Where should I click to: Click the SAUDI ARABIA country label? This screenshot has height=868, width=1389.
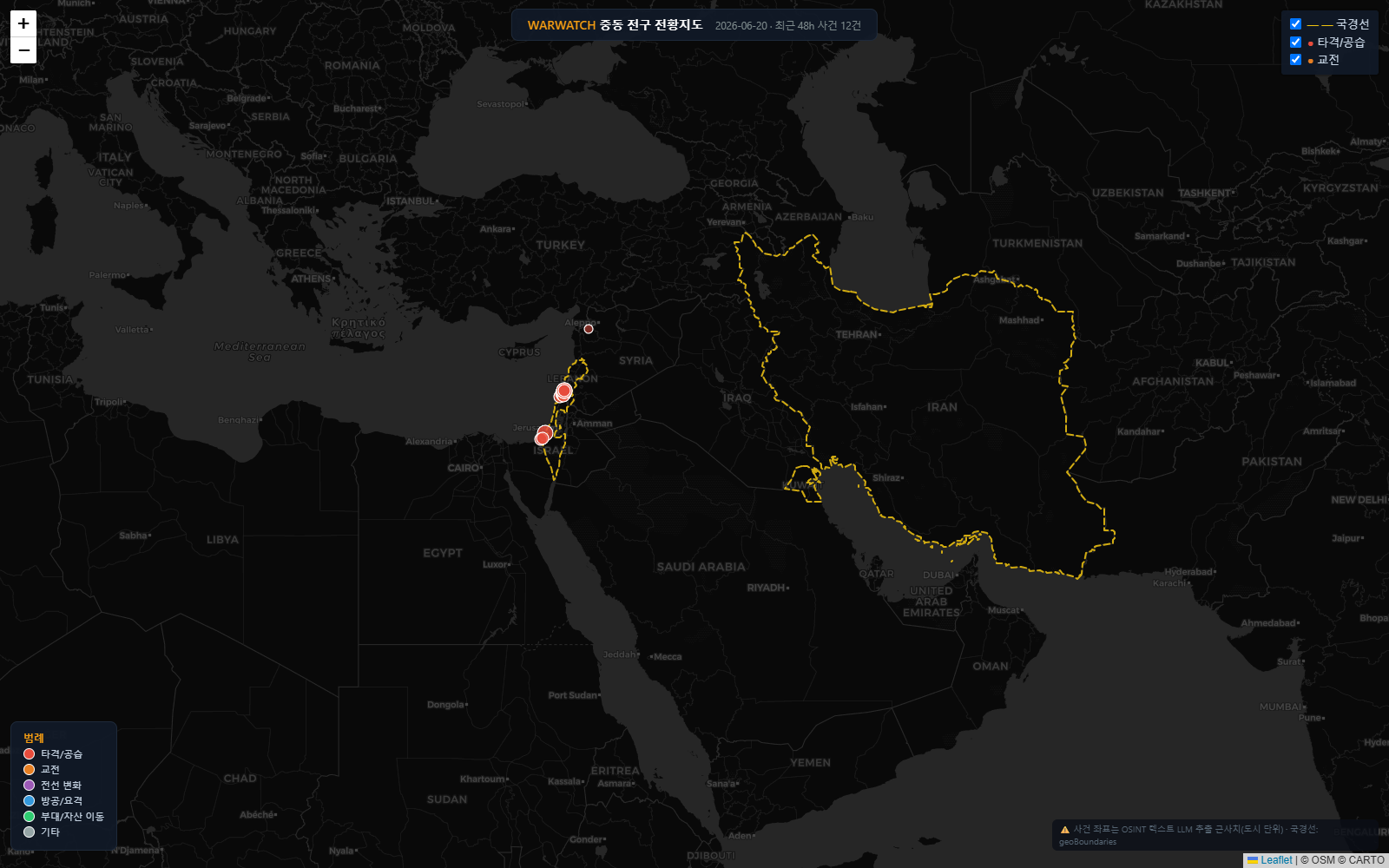click(701, 567)
